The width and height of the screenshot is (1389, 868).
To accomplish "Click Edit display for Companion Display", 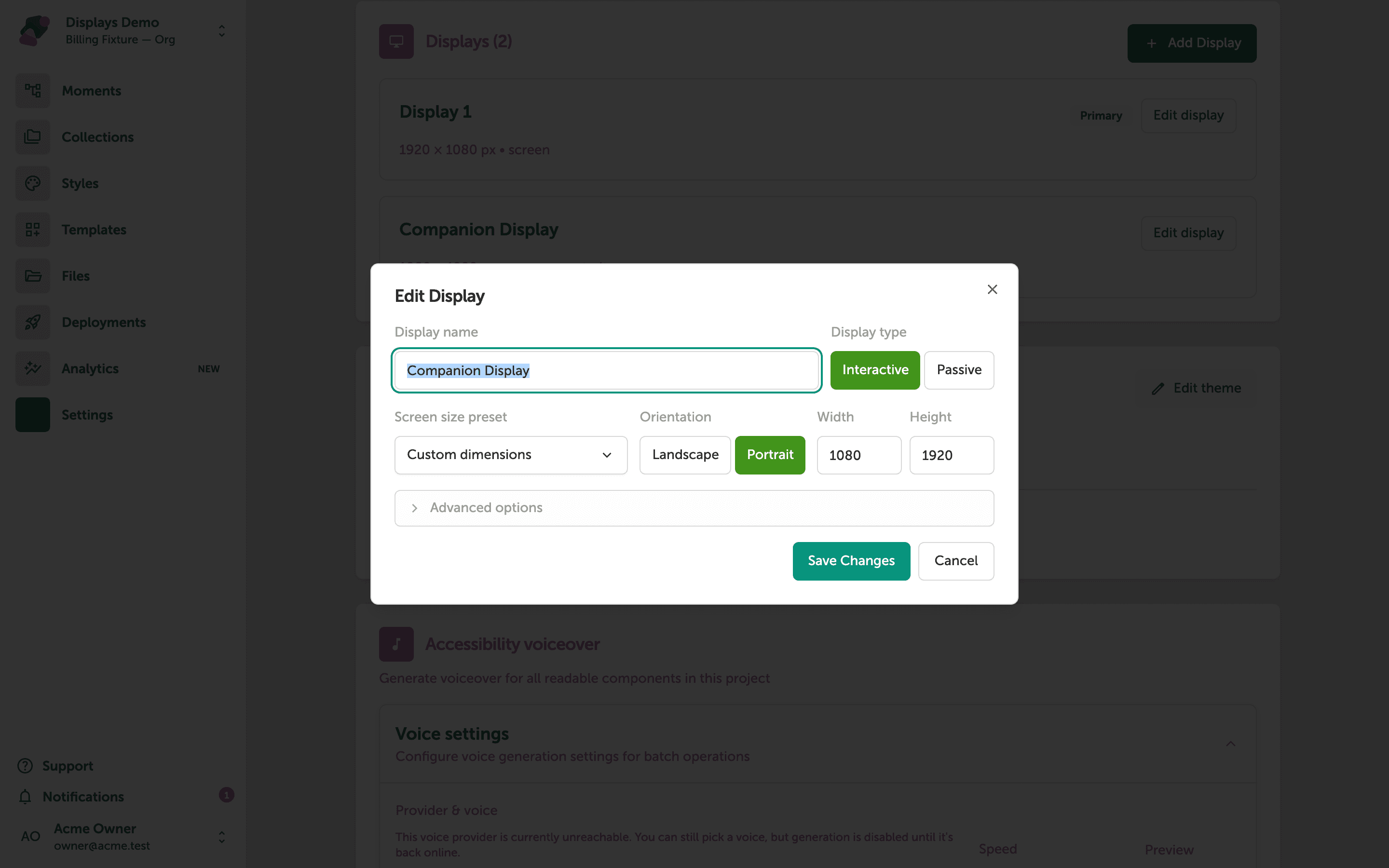I will tap(1188, 233).
